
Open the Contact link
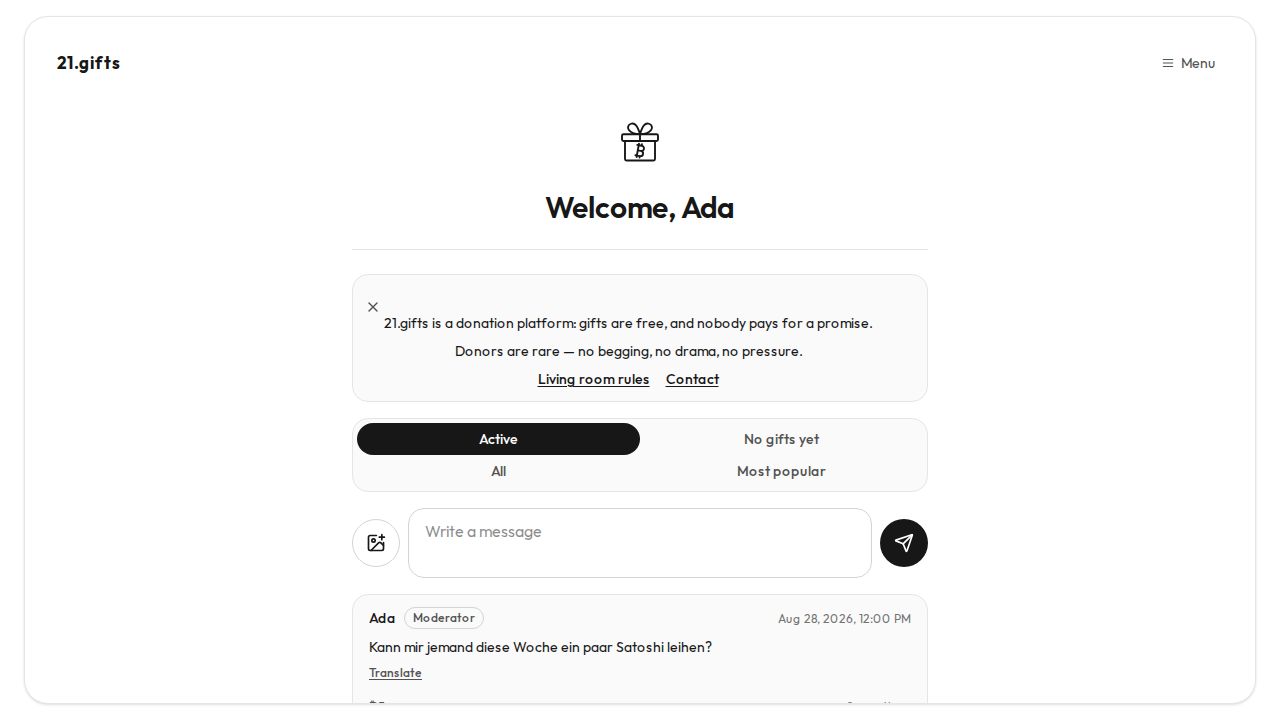692,379
